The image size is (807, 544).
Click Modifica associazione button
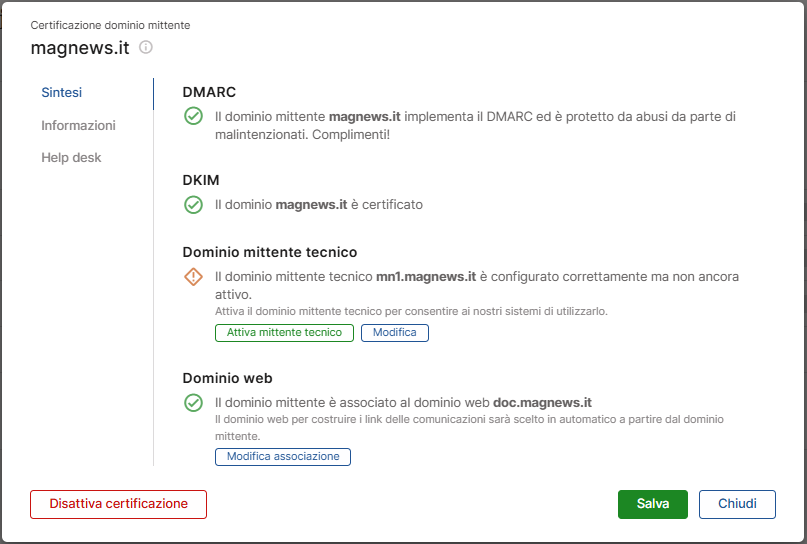tap(283, 457)
